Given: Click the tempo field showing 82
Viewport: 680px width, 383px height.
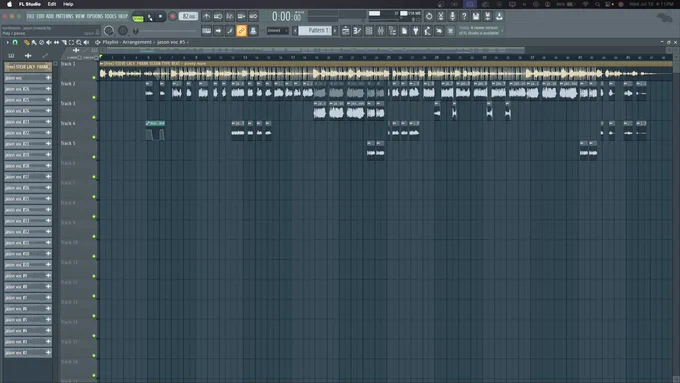Looking at the screenshot, I should point(189,16).
